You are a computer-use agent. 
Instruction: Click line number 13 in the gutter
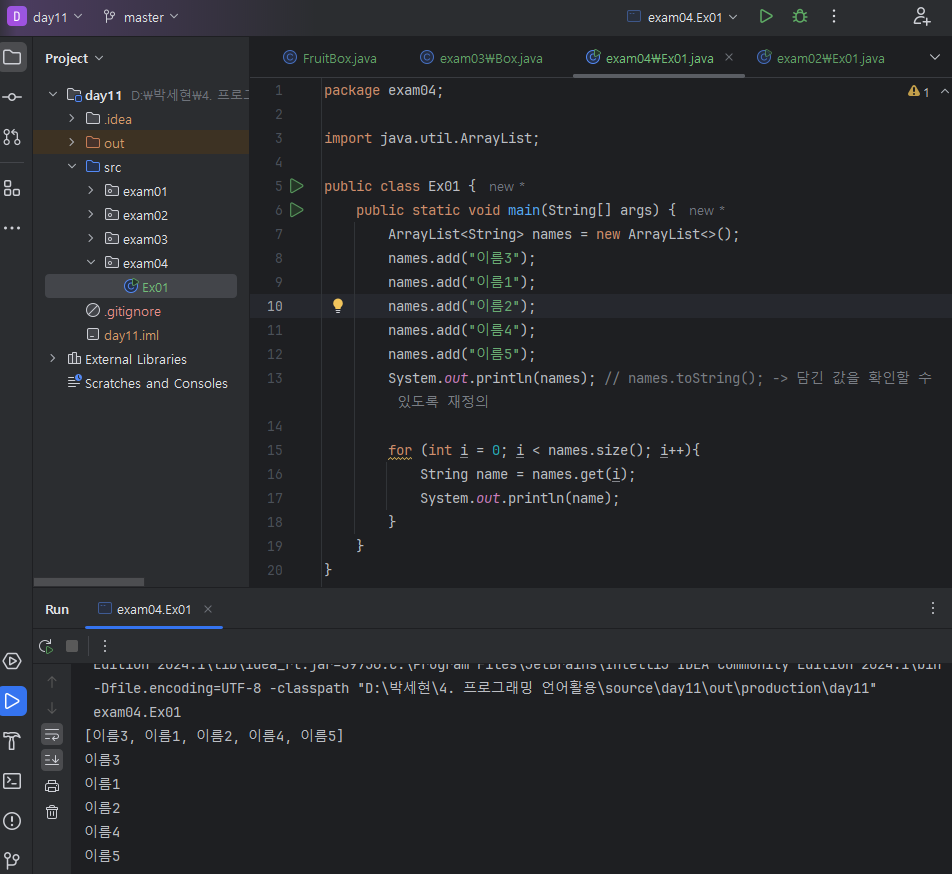(x=275, y=378)
